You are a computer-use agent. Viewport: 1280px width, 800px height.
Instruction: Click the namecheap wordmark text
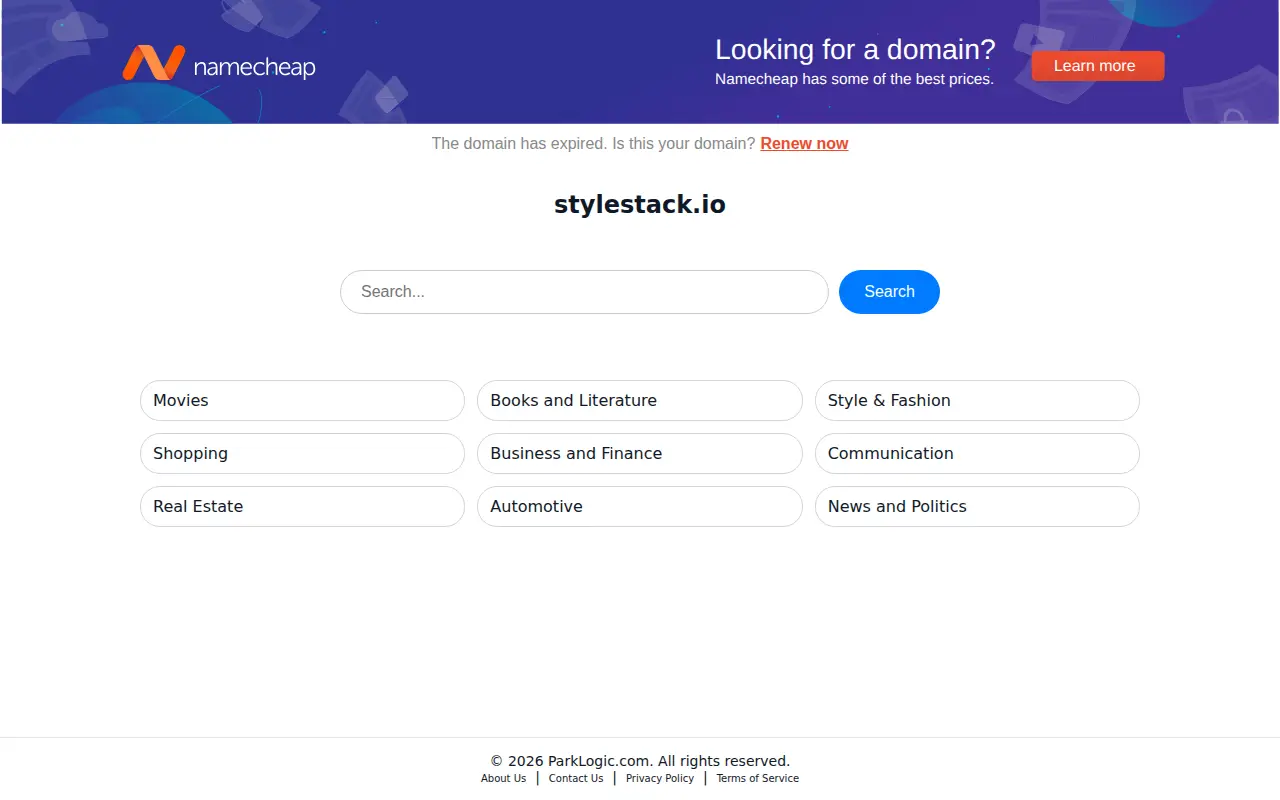254,68
